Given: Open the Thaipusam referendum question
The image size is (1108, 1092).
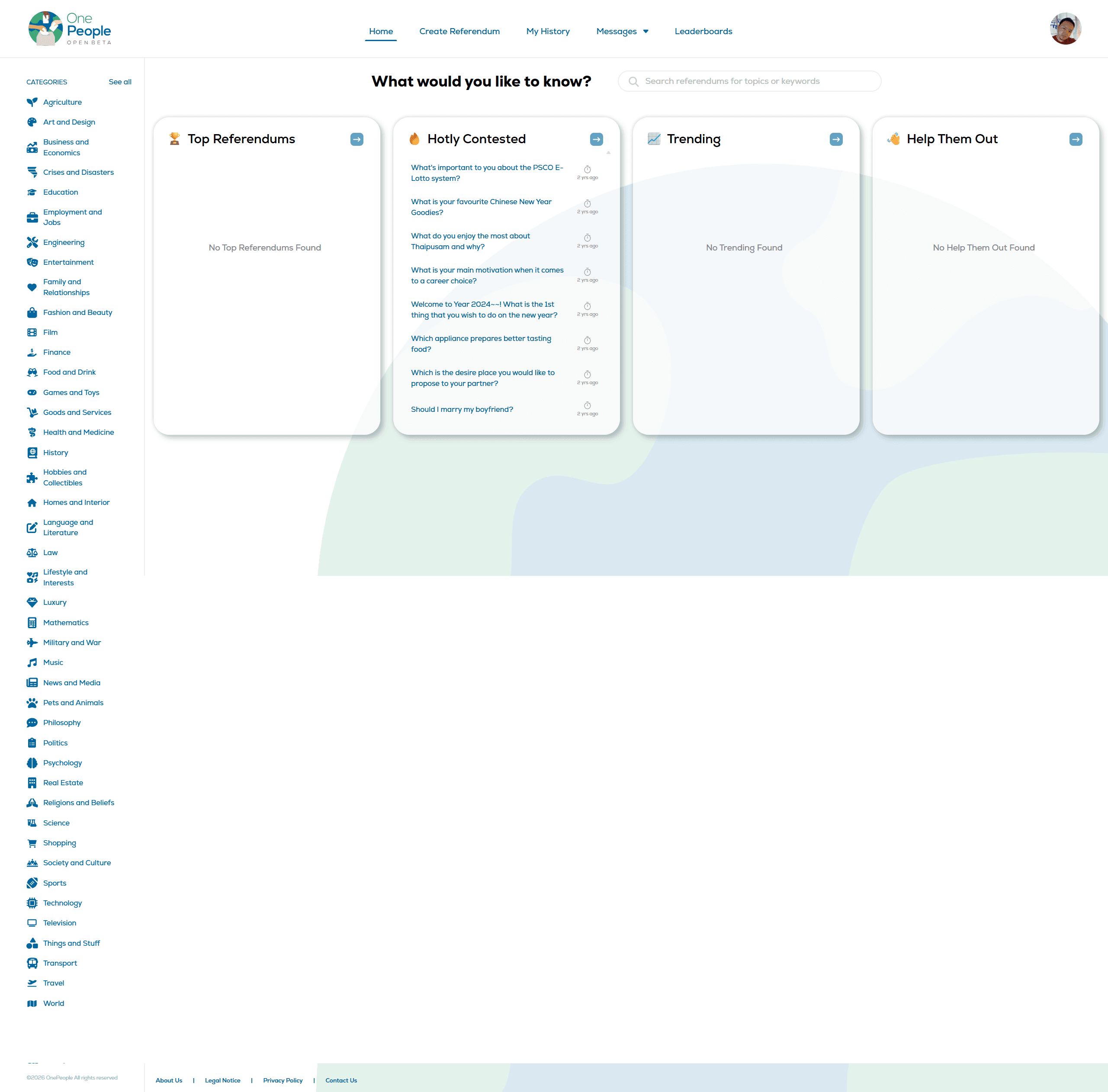Looking at the screenshot, I should 470,241.
